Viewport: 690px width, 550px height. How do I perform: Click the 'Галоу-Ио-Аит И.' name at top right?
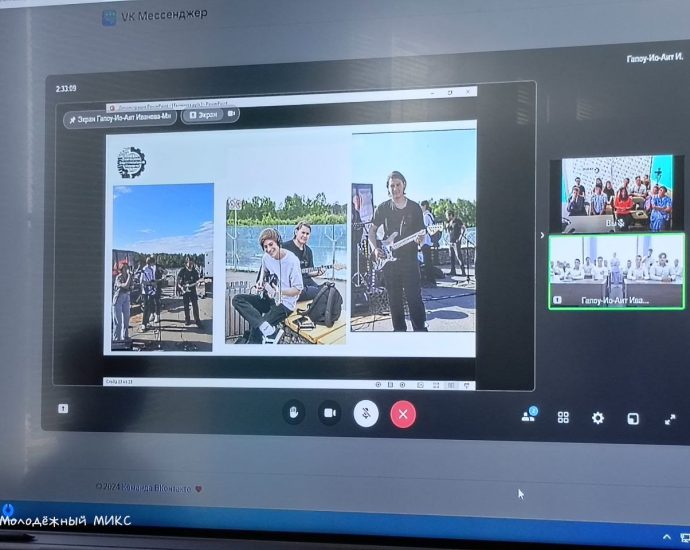point(649,58)
